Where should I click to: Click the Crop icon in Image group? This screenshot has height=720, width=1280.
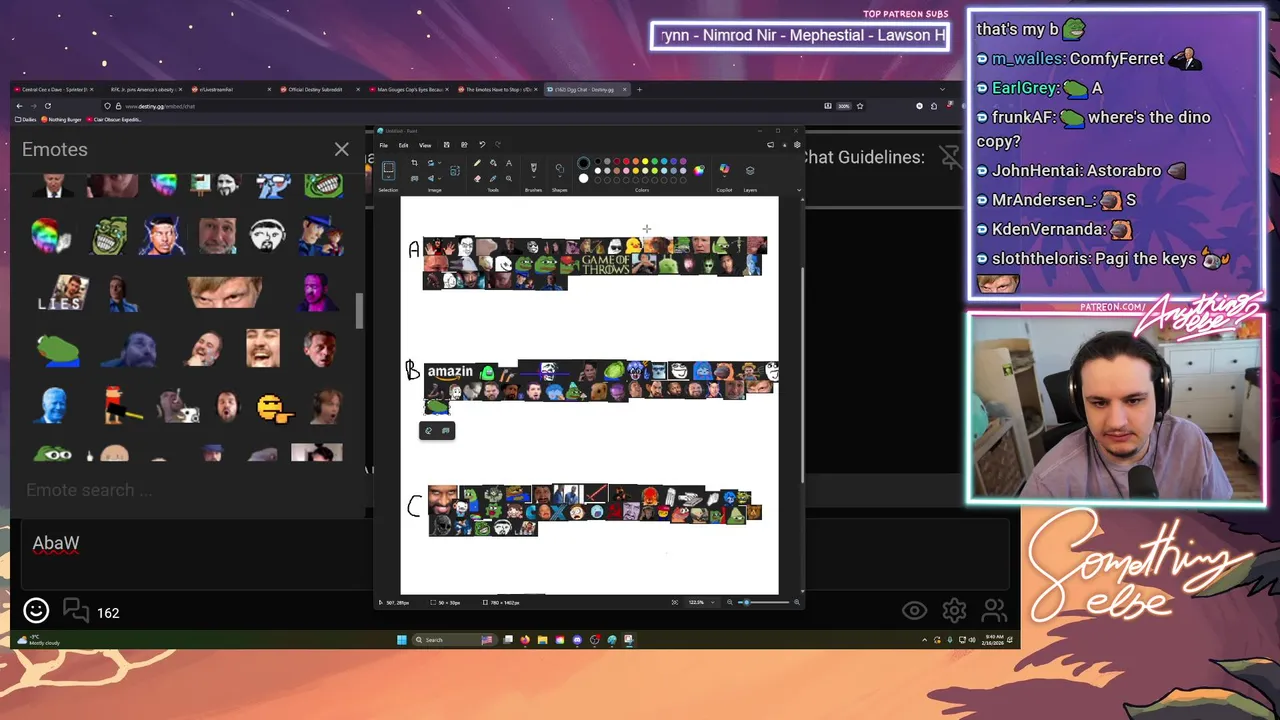415,163
